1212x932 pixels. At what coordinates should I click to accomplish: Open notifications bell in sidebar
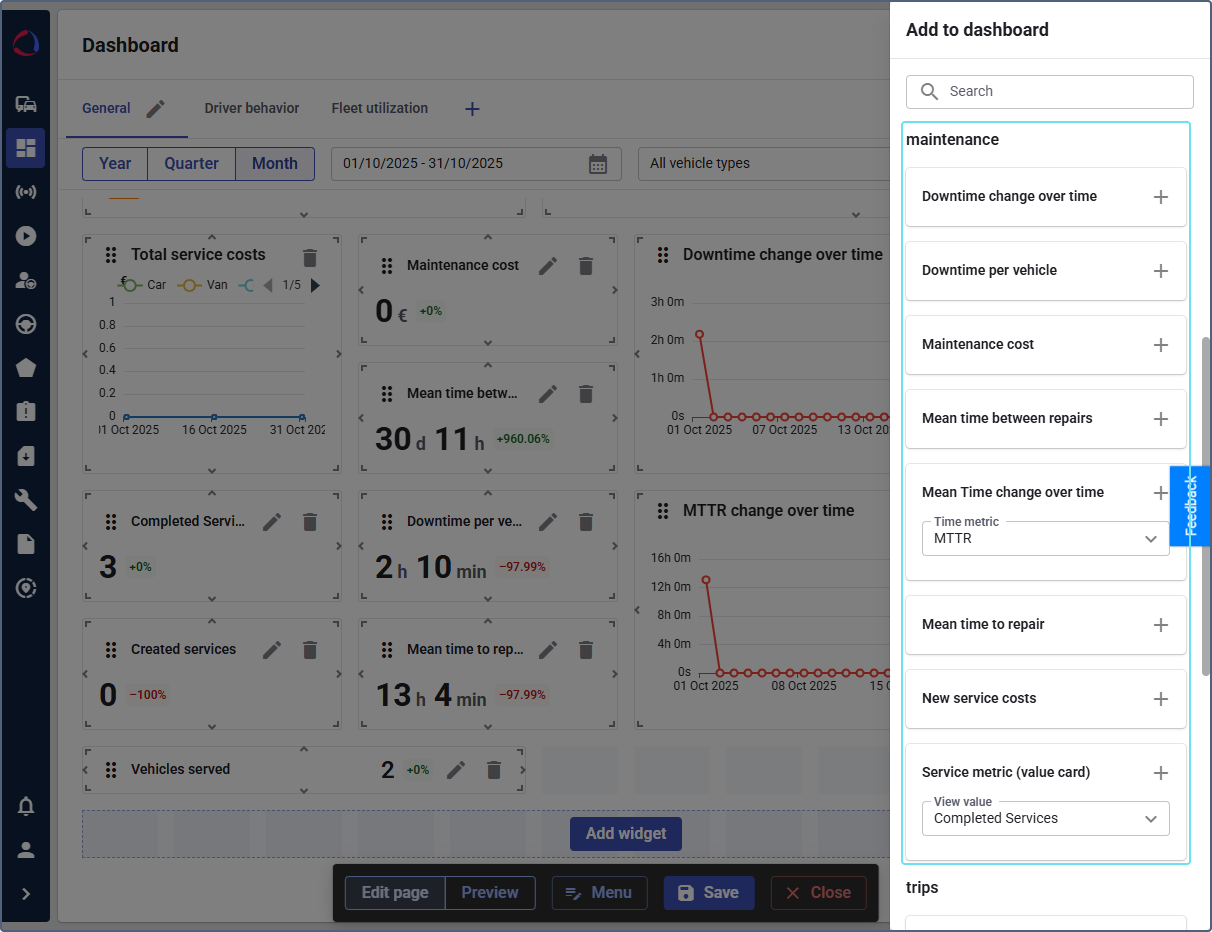26,806
